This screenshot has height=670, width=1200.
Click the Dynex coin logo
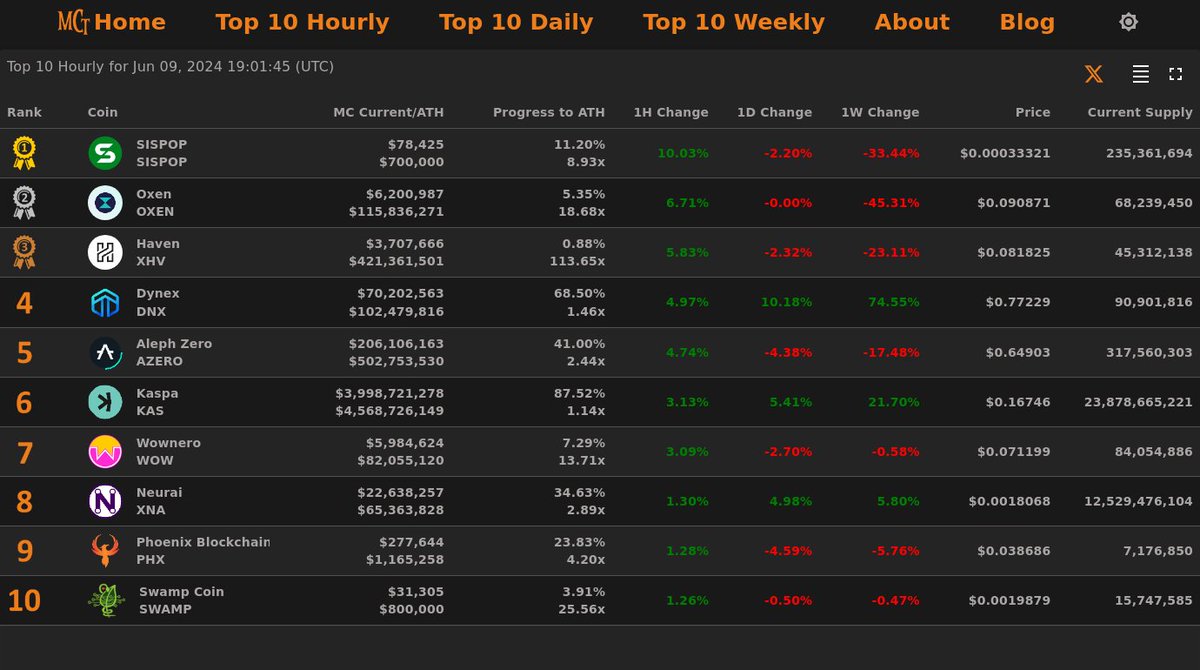[x=105, y=303]
